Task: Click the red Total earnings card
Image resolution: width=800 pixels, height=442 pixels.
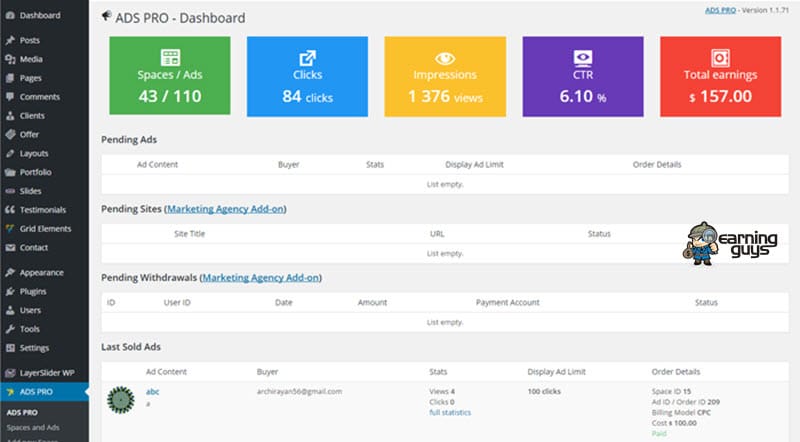Action: click(x=720, y=76)
